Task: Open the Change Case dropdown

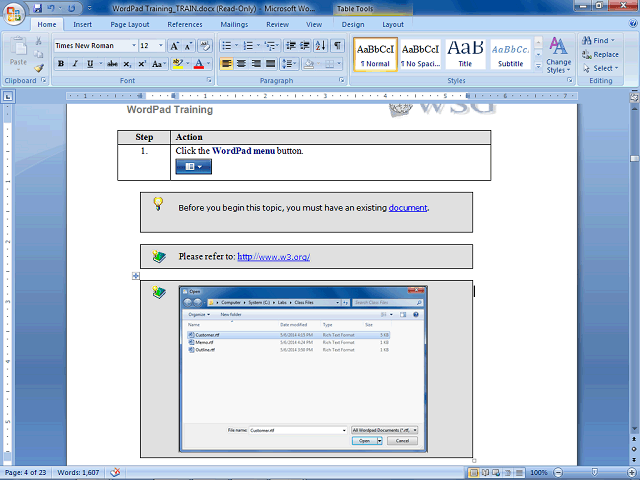Action: 158,64
